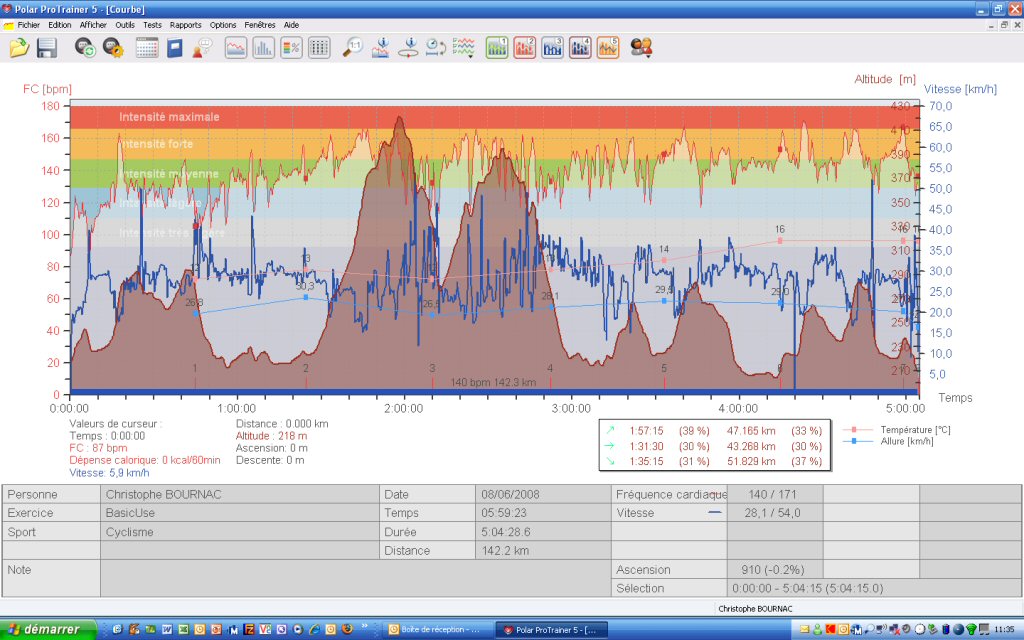The image size is (1024, 640).
Task: Open the watch settings gear icon
Action: click(113, 48)
